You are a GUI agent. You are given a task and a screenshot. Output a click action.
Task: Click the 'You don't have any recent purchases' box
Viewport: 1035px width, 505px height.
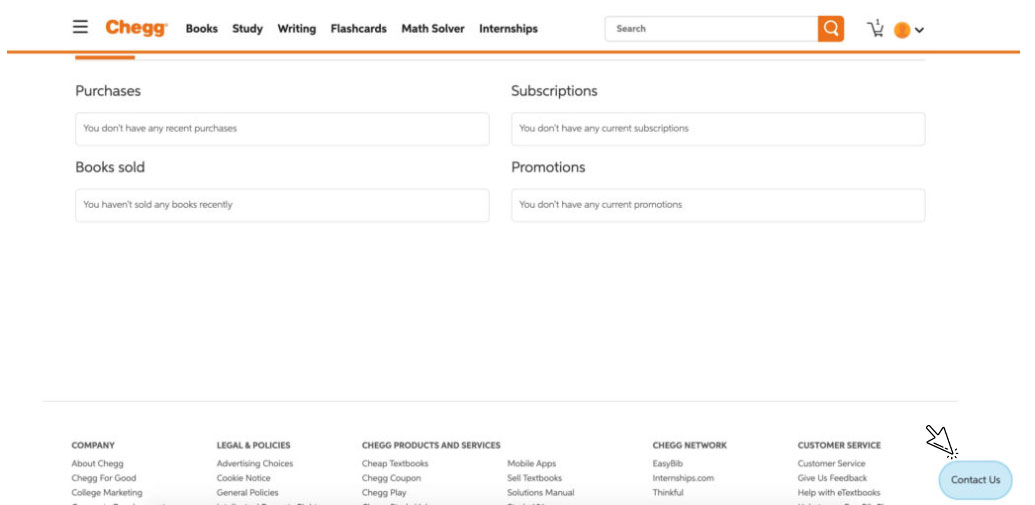[283, 129]
